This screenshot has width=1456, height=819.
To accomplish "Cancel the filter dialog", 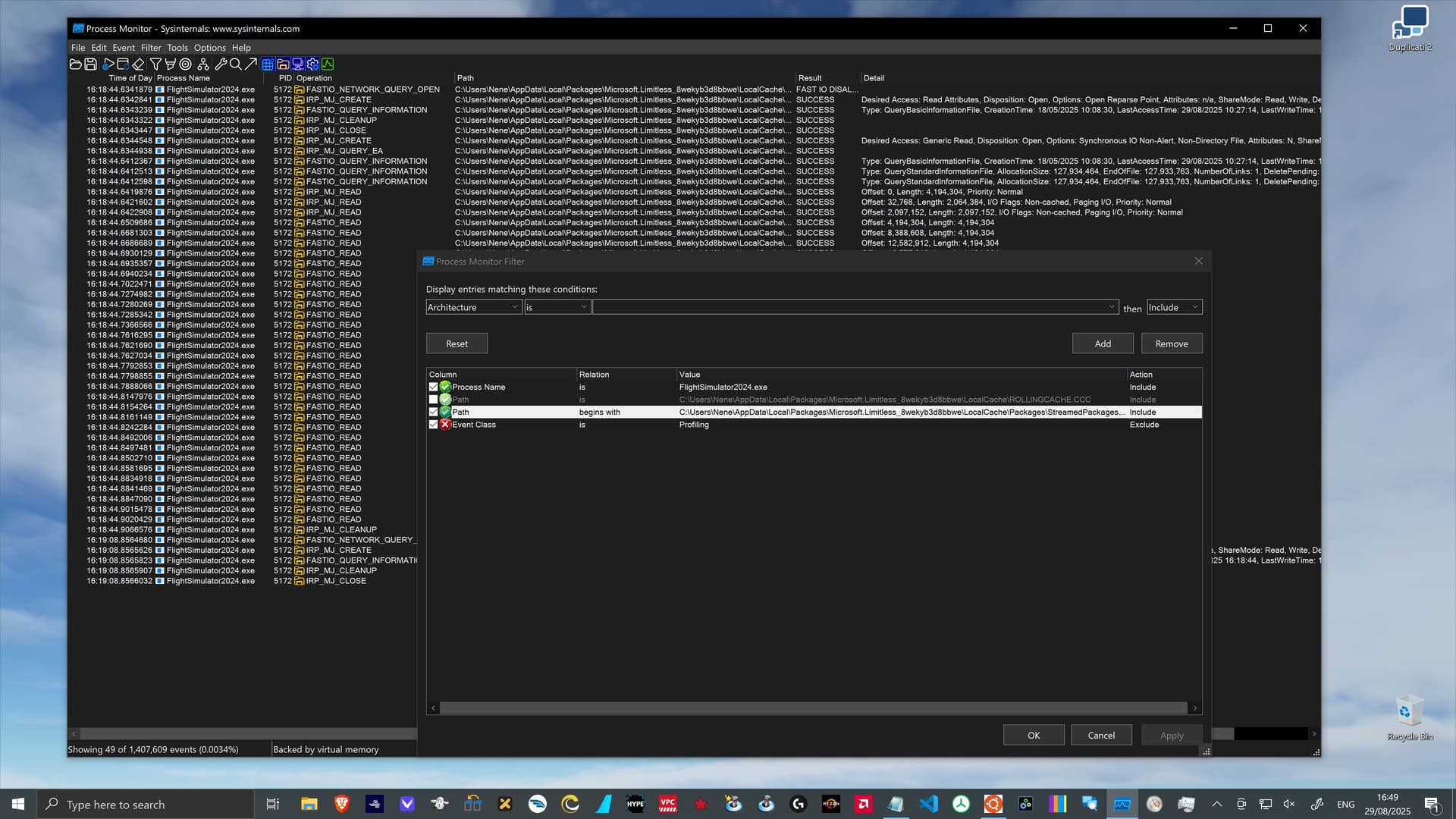I will tap(1101, 735).
